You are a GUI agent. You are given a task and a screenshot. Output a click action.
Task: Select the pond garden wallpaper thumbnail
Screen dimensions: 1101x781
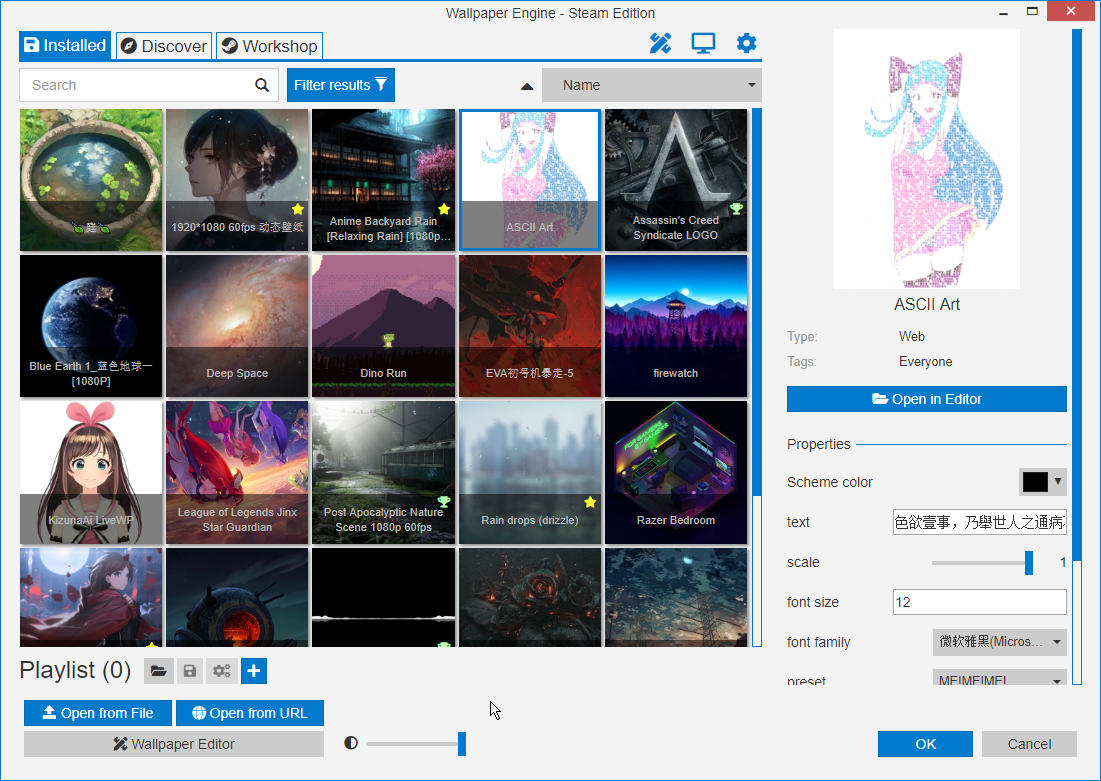click(91, 180)
